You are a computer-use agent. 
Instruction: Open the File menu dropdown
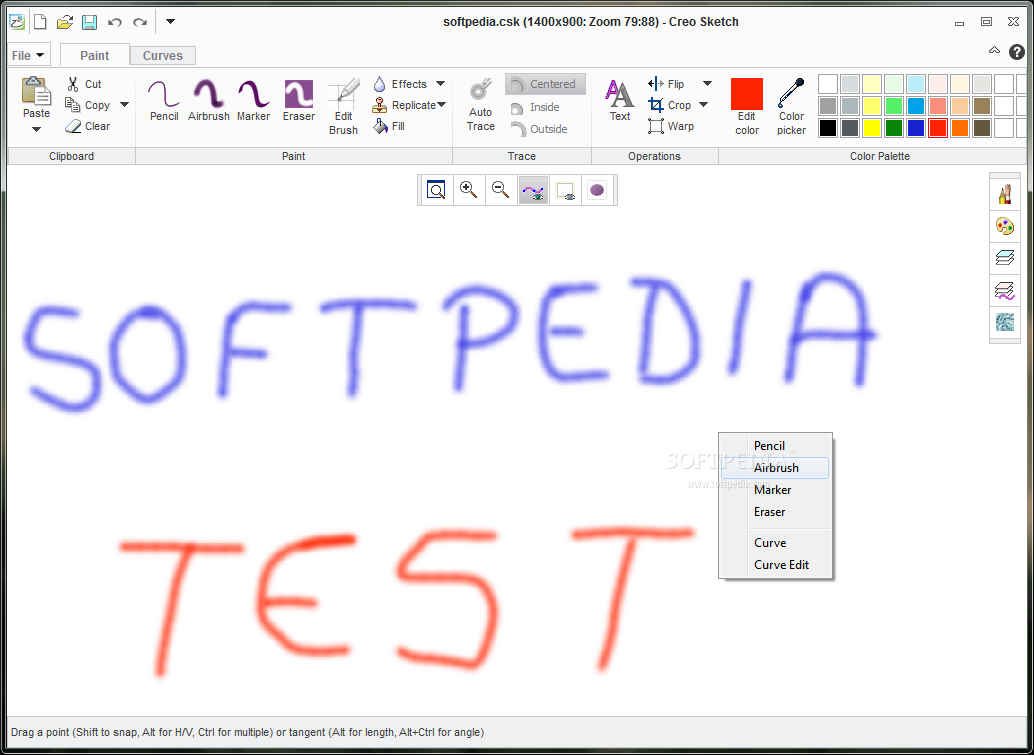28,55
